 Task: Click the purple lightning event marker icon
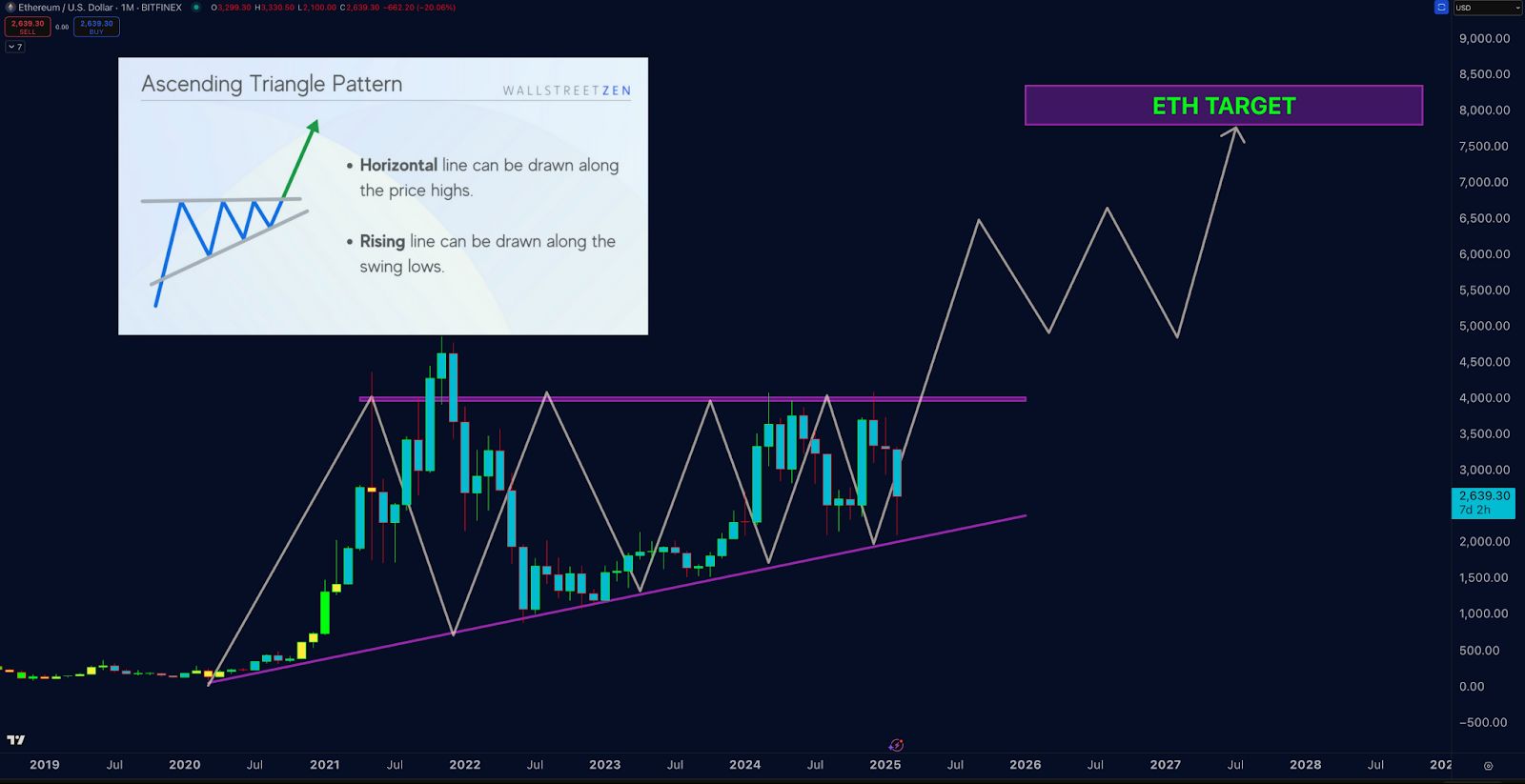pyautogui.click(x=896, y=745)
